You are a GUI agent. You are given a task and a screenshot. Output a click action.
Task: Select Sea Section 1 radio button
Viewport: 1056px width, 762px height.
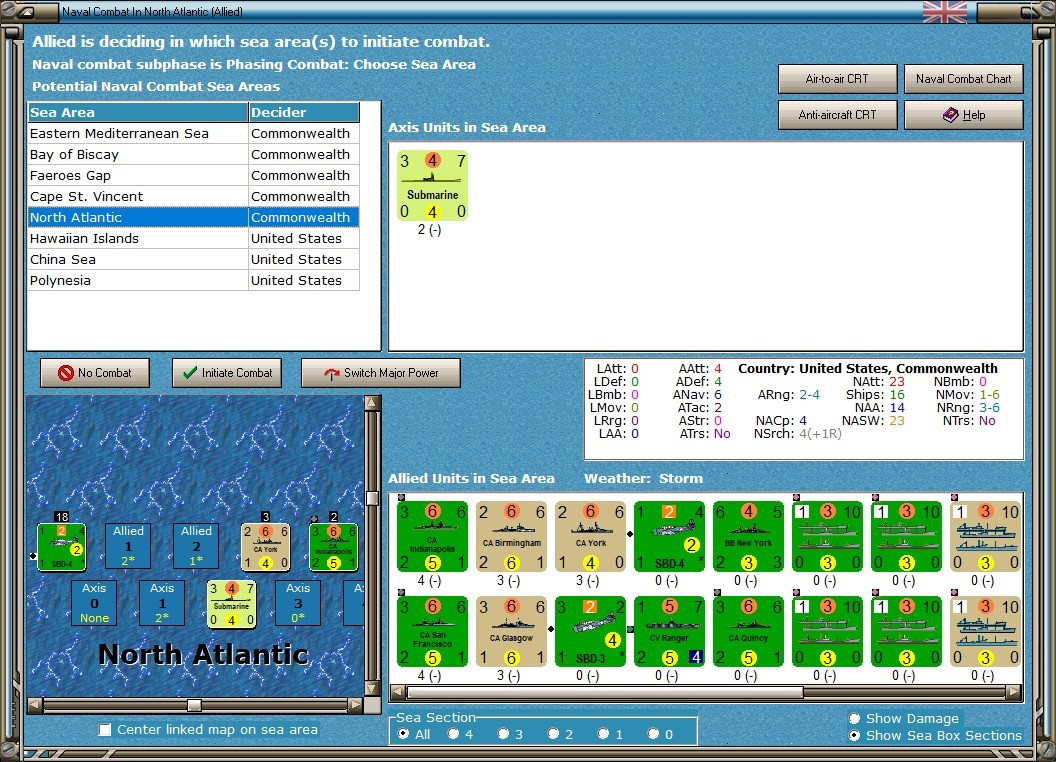(603, 734)
